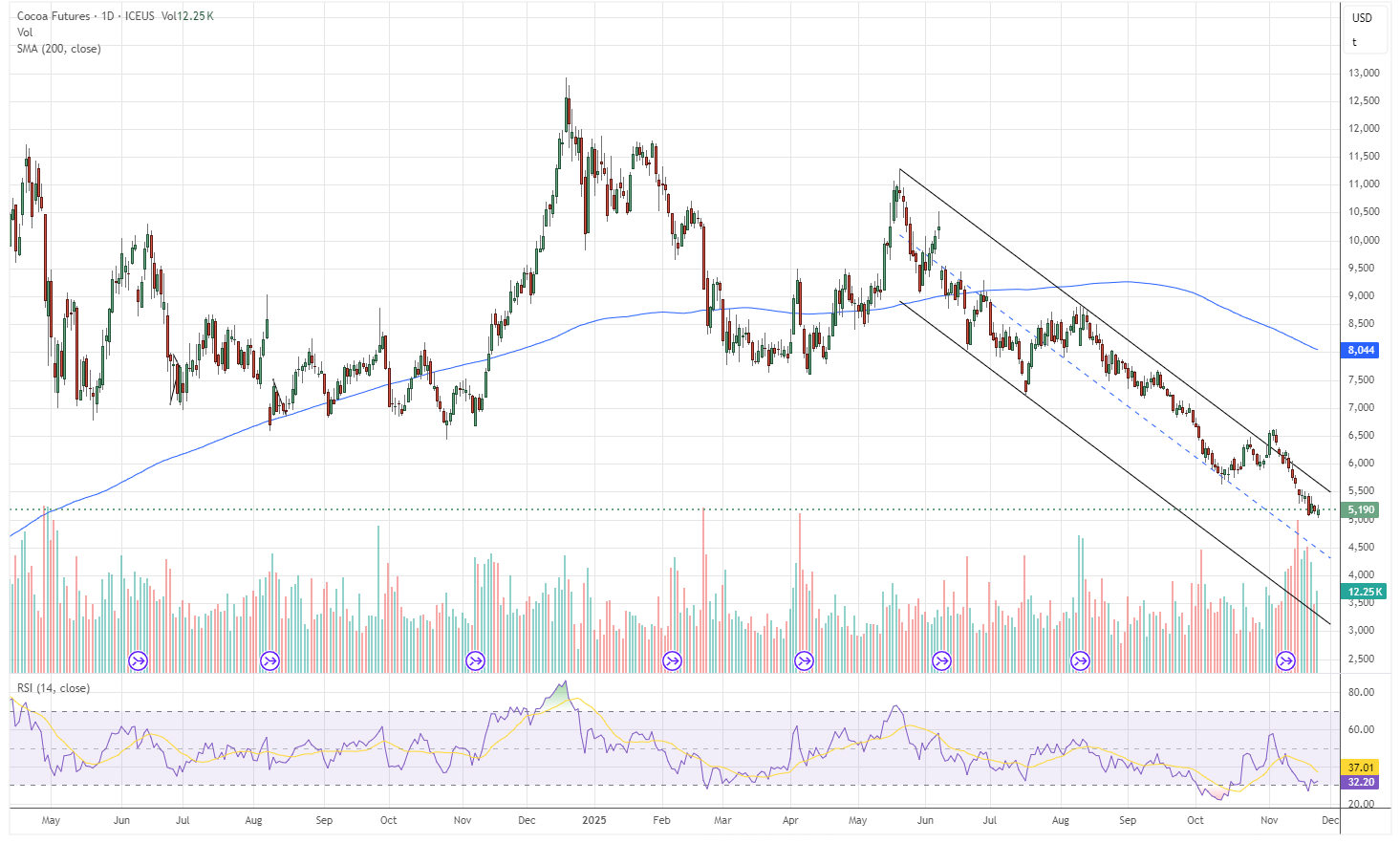
Task: Open SMA (200, close) settings from legend
Action: [57, 49]
